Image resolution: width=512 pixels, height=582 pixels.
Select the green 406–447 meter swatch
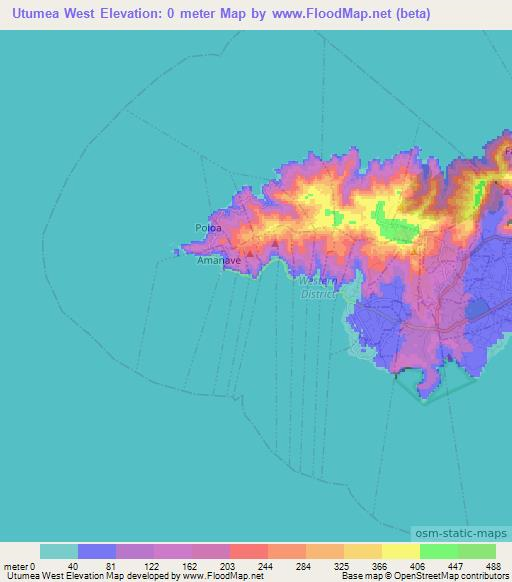tap(439, 552)
